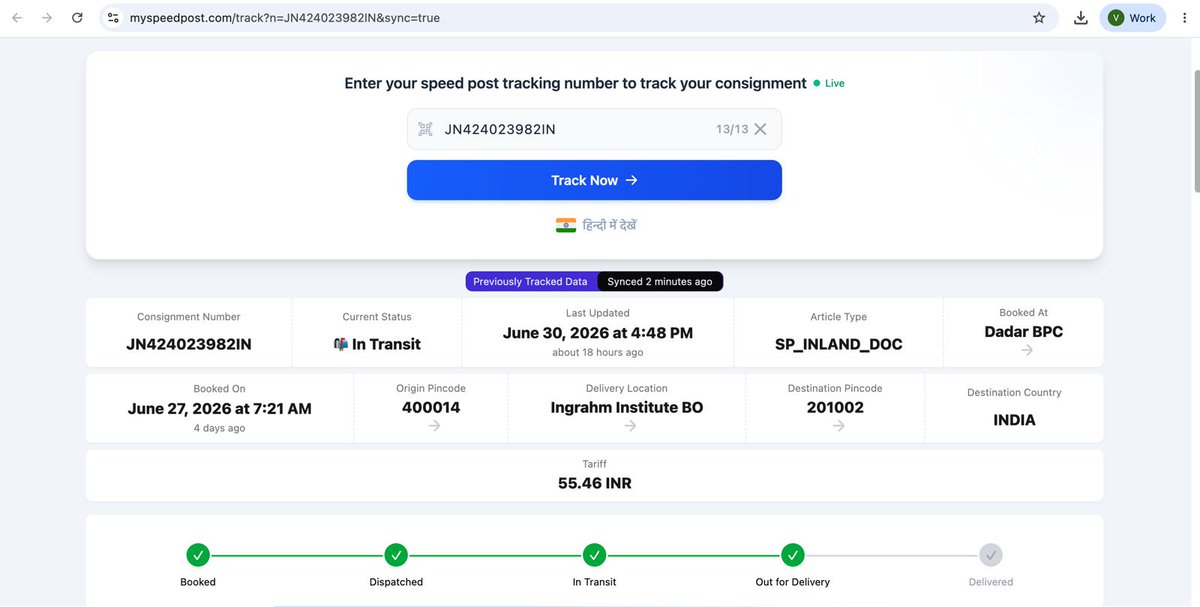The height and width of the screenshot is (607, 1200).
Task: Click the Dispatched step checkmark
Action: click(396, 555)
